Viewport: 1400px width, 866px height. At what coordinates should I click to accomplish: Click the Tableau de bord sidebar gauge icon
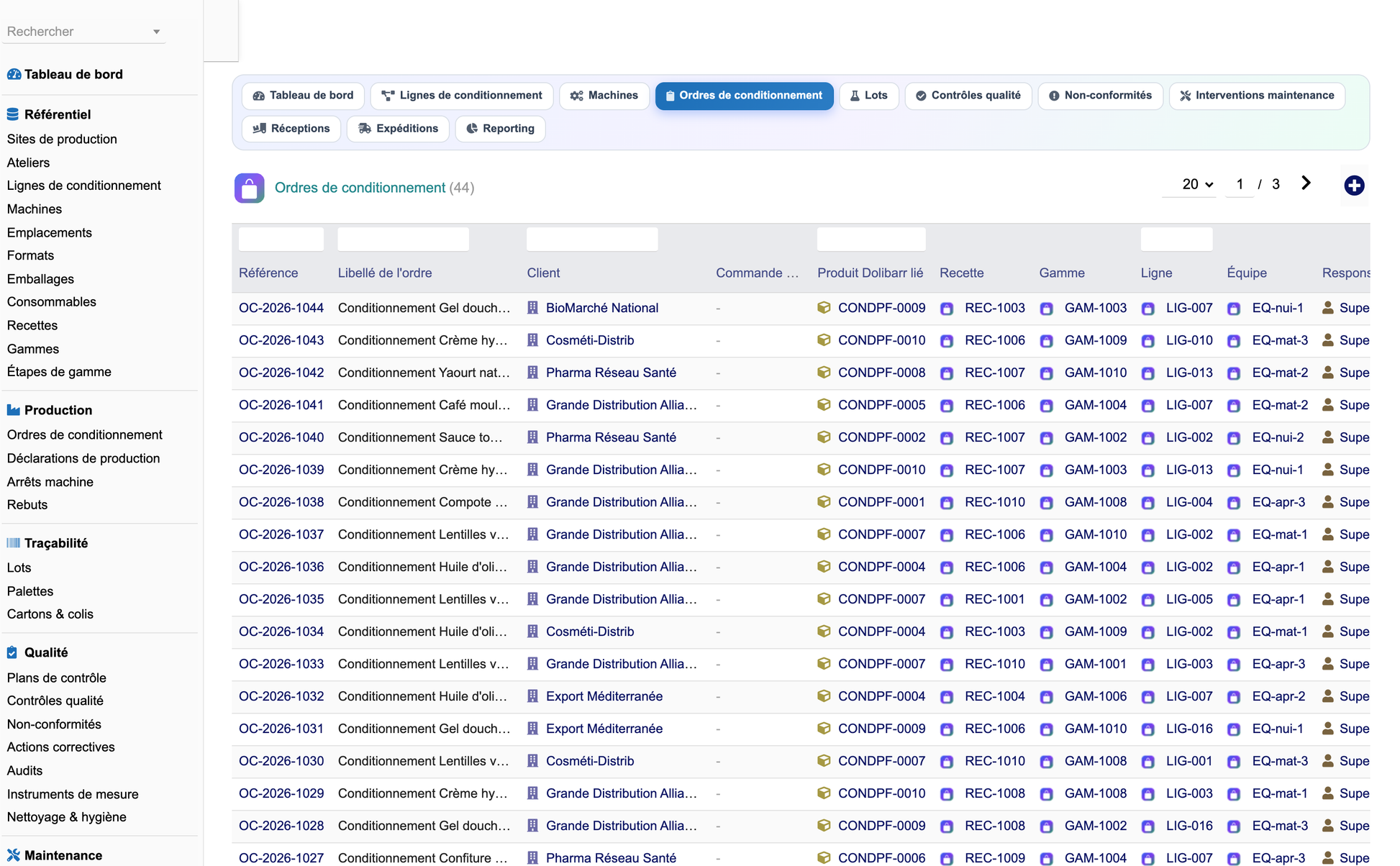[14, 74]
